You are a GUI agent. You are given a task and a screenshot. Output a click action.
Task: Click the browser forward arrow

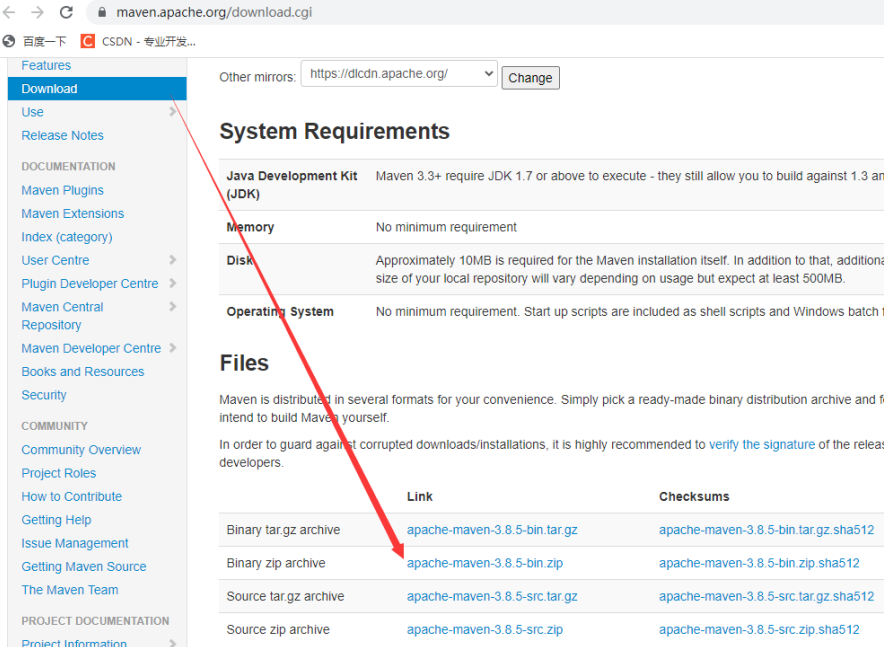(37, 13)
